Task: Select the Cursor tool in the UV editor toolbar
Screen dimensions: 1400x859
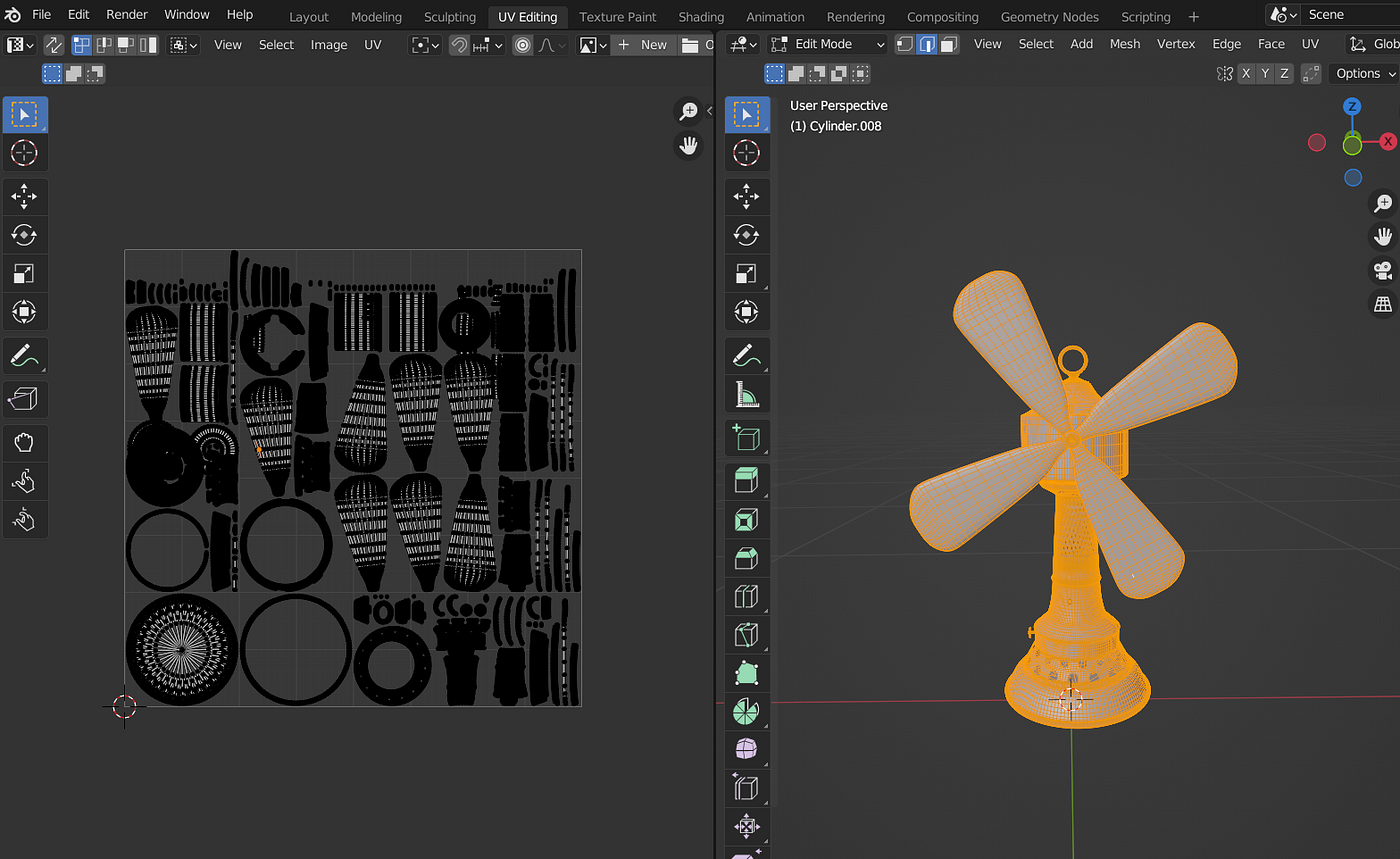Action: (x=24, y=153)
